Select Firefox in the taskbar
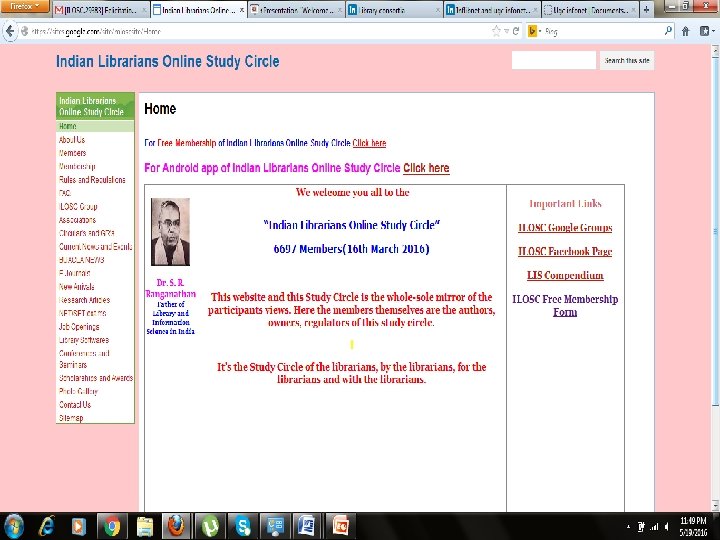Screen dimensions: 720x540 click(x=176, y=527)
